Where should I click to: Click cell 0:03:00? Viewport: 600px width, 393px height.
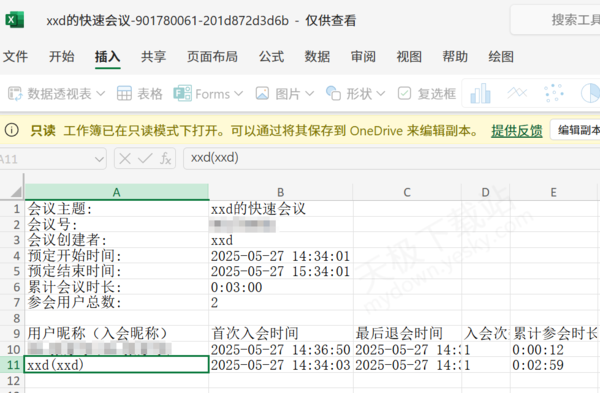(281, 287)
